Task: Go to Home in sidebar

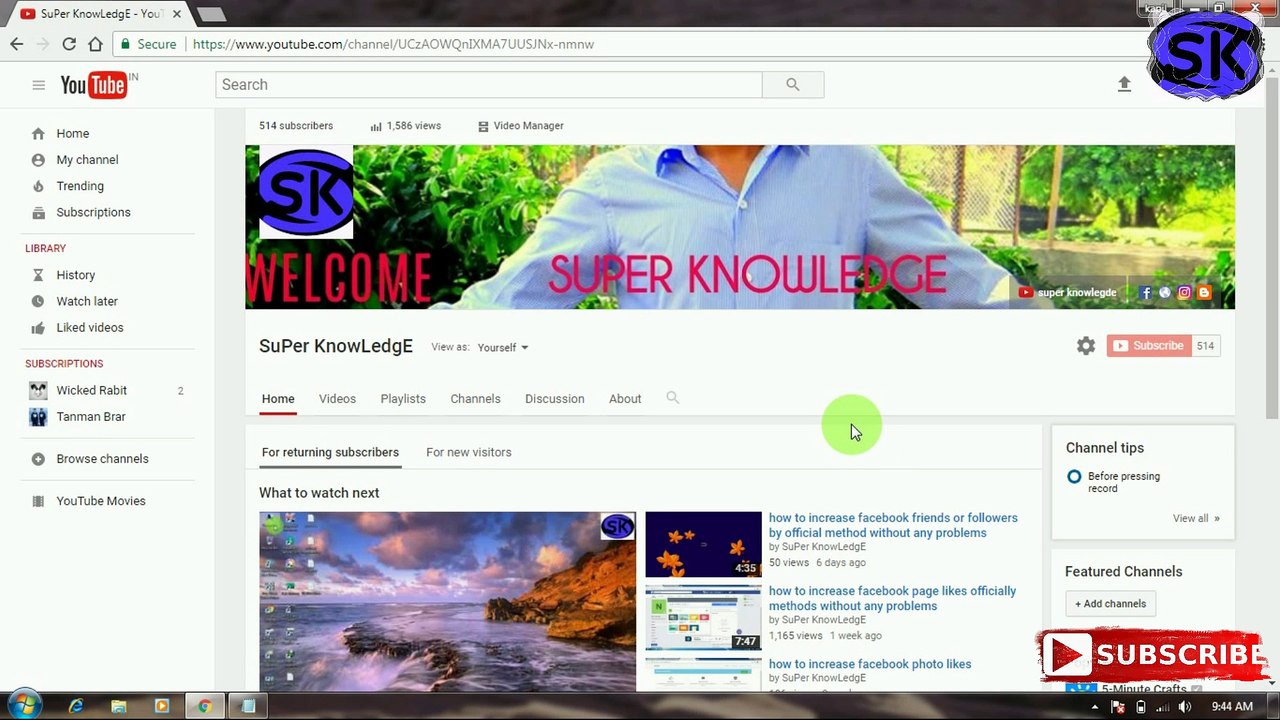Action: tap(72, 134)
